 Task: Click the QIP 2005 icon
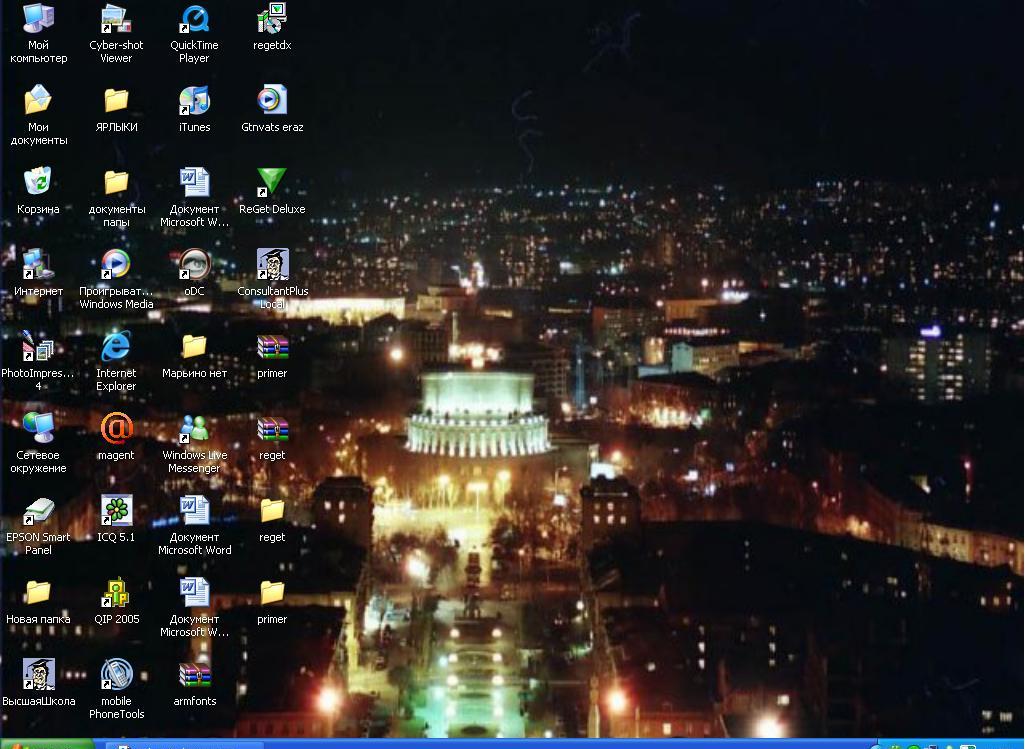tap(116, 593)
